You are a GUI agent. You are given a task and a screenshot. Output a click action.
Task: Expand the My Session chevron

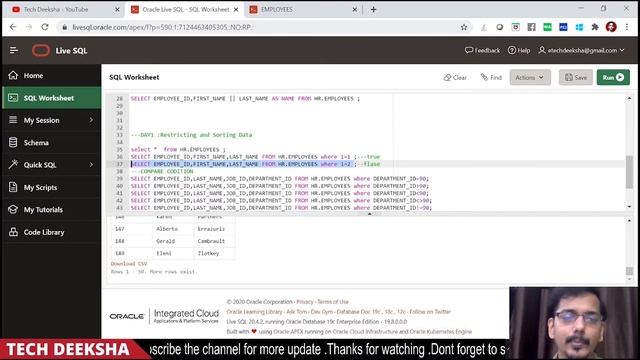click(91, 120)
